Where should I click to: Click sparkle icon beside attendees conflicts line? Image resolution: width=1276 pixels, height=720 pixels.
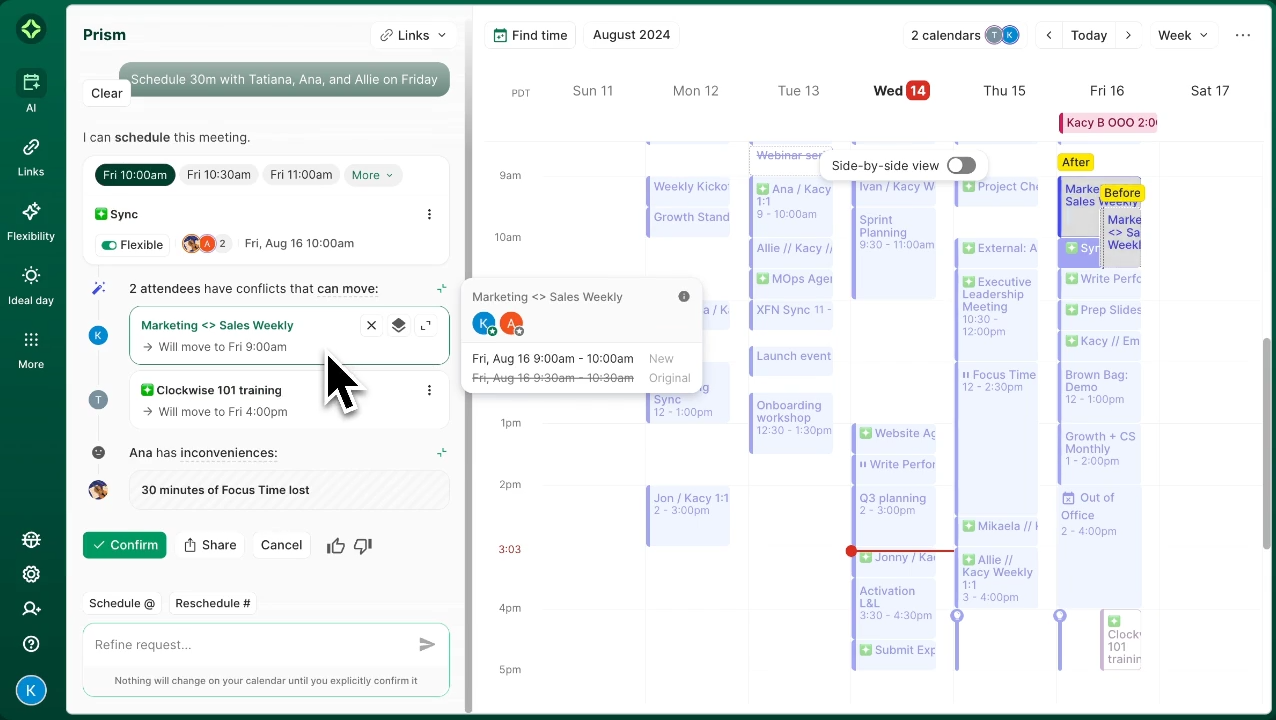point(441,289)
